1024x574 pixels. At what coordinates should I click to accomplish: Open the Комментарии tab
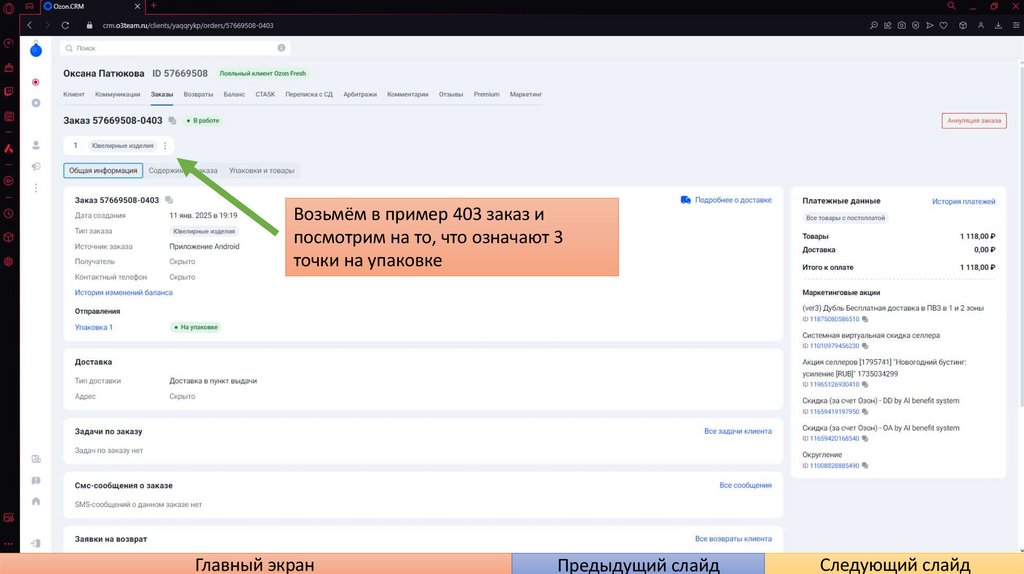click(408, 95)
